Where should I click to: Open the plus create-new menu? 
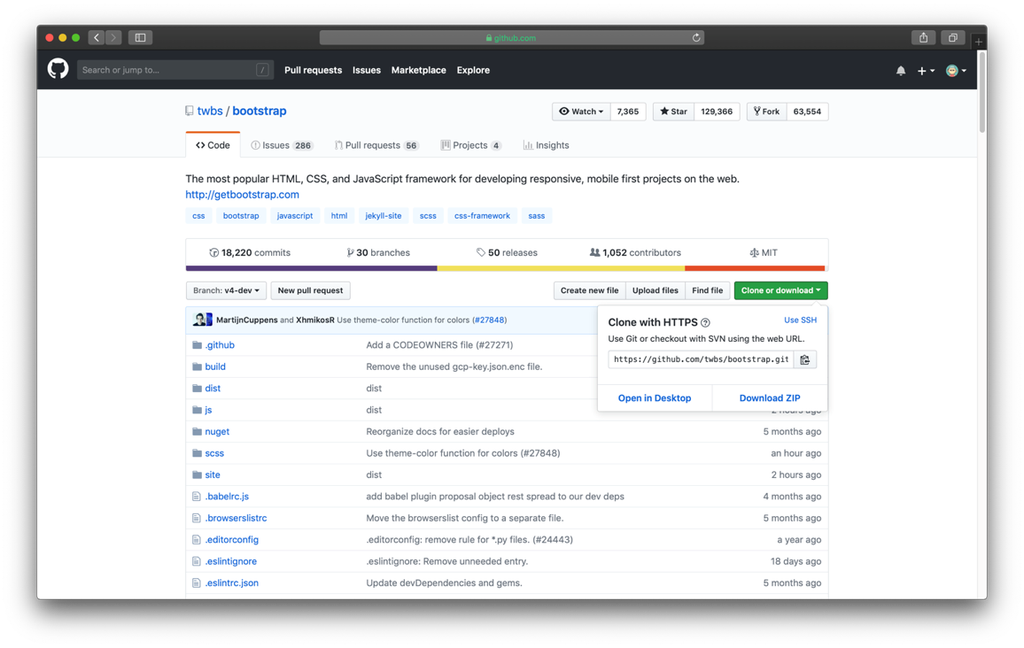pyautogui.click(x=925, y=71)
